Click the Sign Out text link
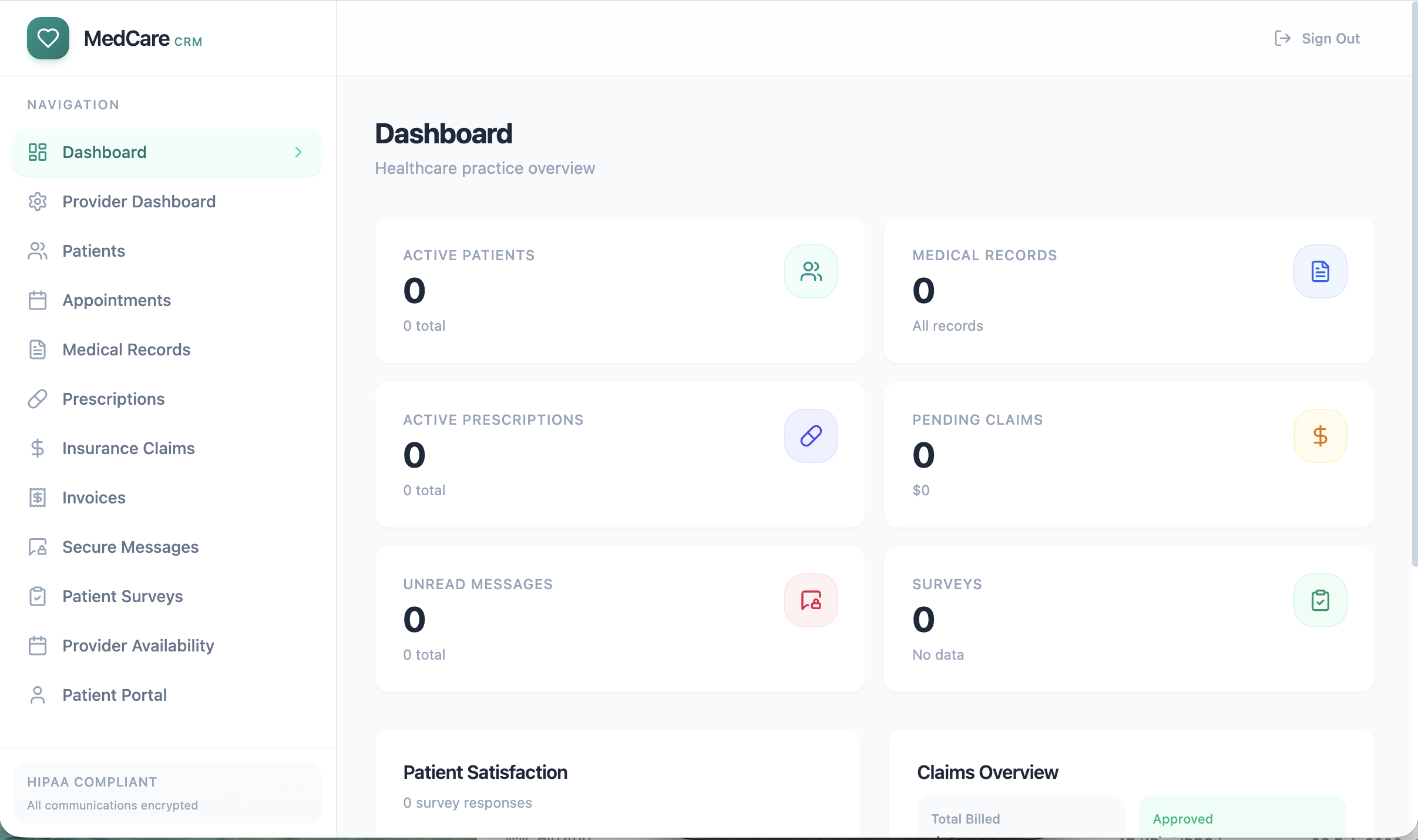Image resolution: width=1418 pixels, height=840 pixels. click(x=1330, y=38)
